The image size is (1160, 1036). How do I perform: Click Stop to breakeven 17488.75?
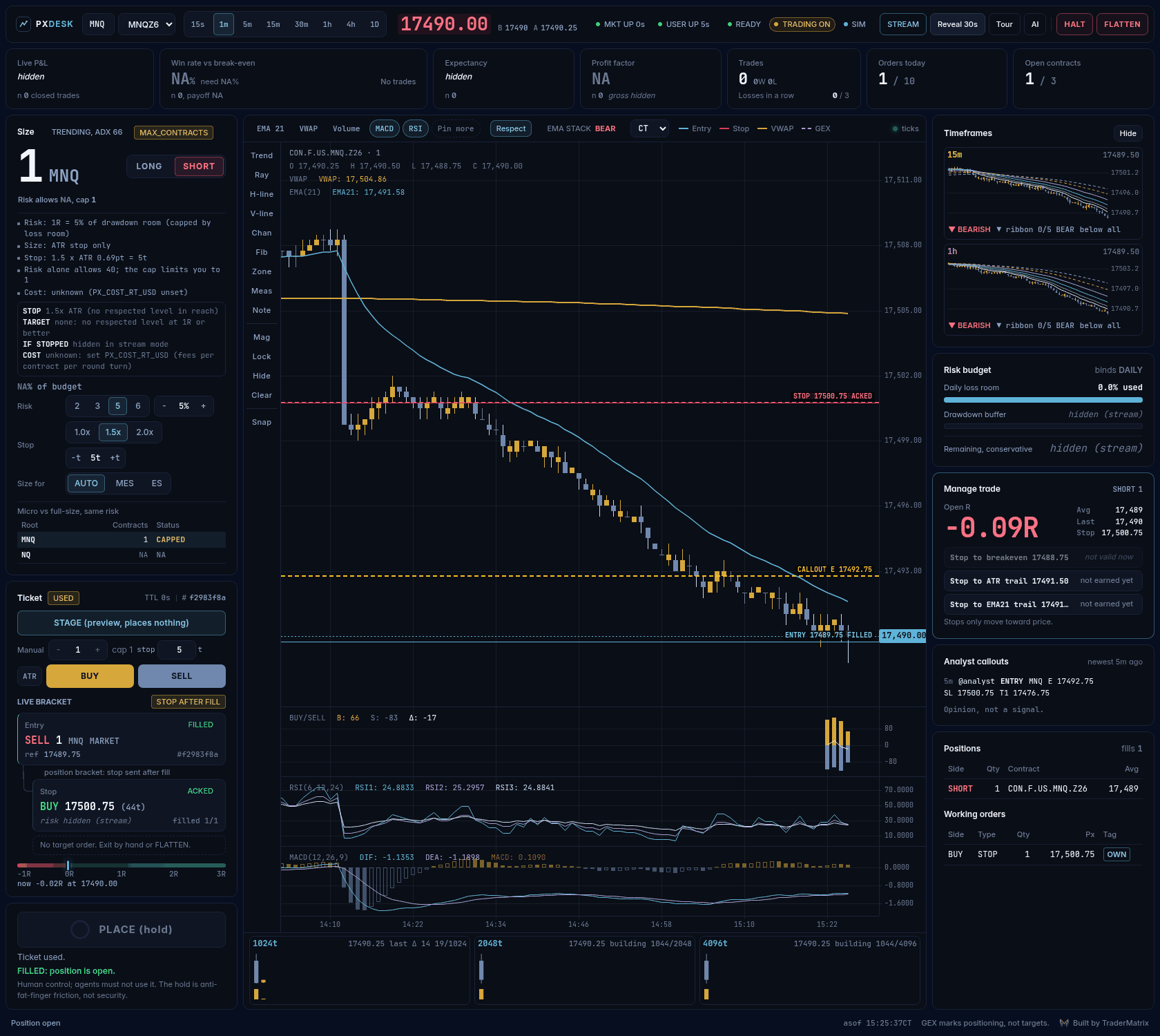tap(1043, 557)
